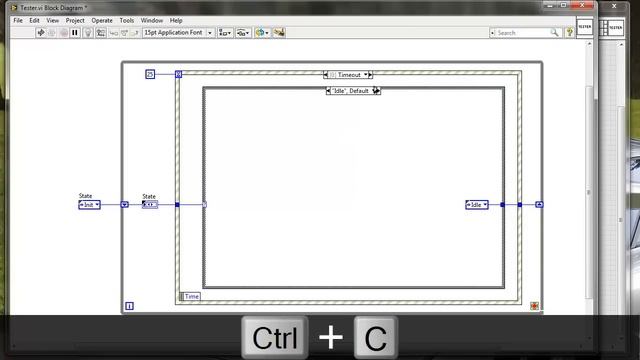Open the Edit menu
The image size is (640, 360).
pyautogui.click(x=34, y=20)
